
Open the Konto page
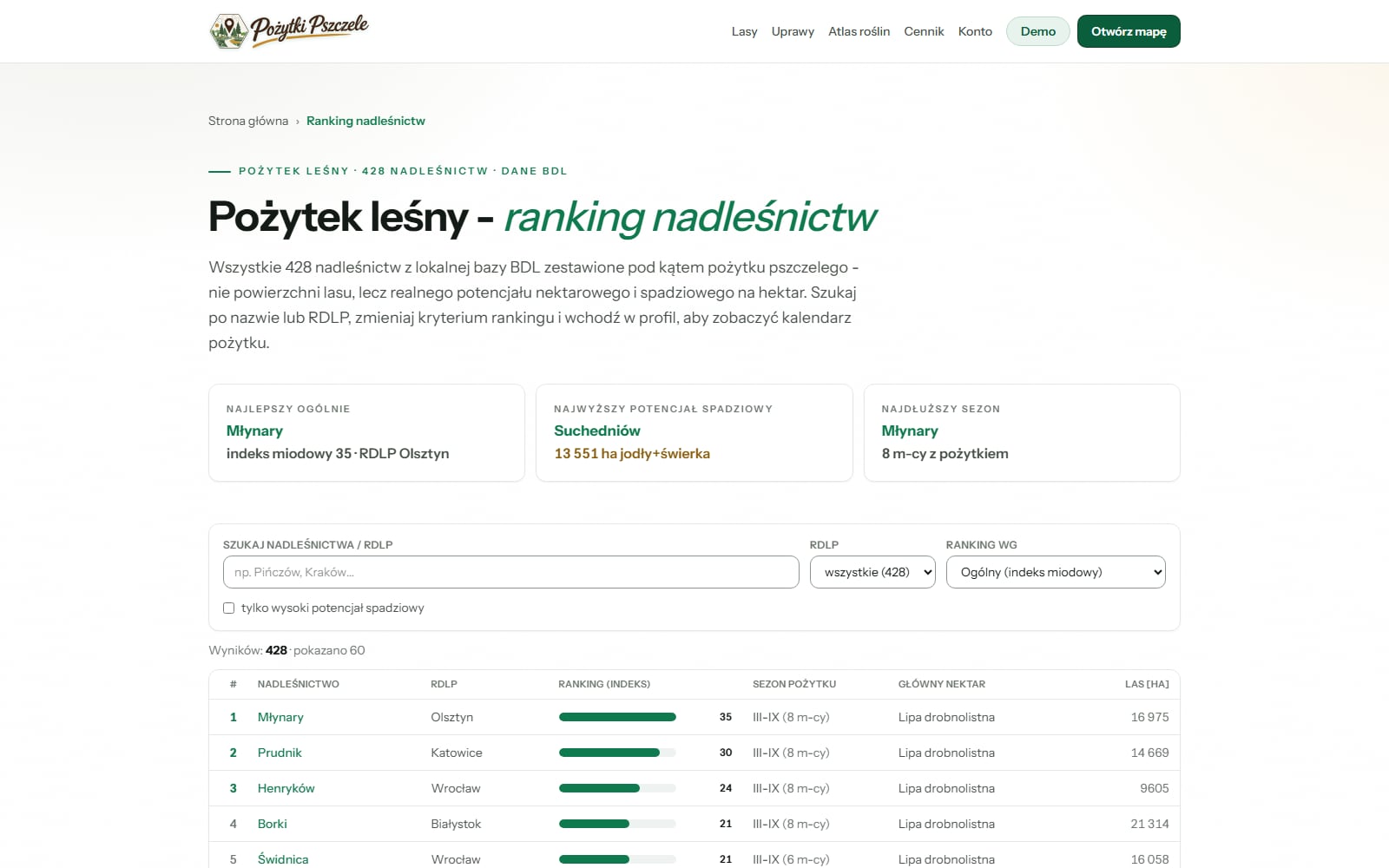tap(975, 31)
